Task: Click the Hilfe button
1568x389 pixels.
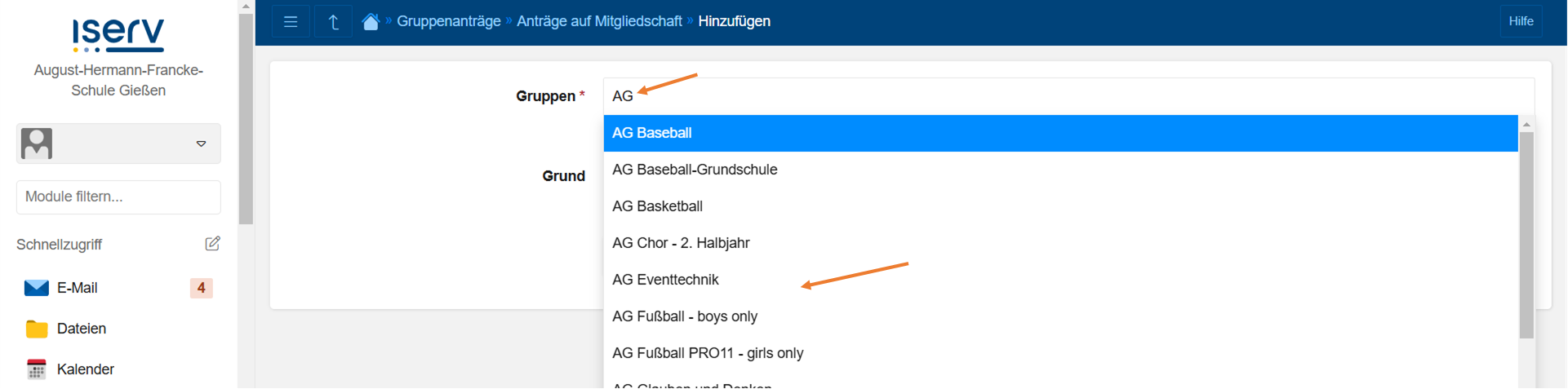Action: point(1521,21)
